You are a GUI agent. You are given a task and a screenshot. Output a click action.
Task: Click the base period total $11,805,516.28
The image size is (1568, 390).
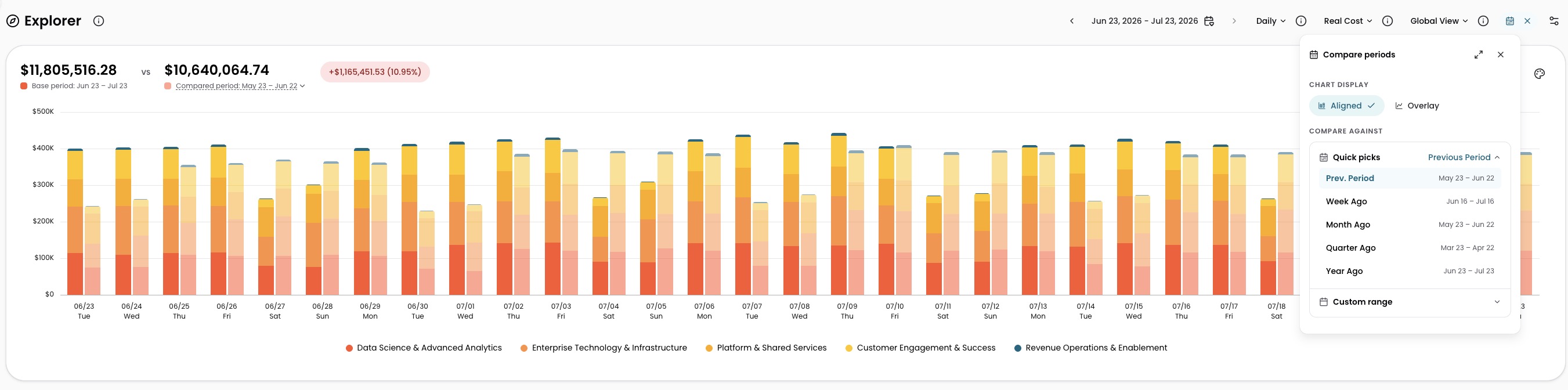(68, 70)
